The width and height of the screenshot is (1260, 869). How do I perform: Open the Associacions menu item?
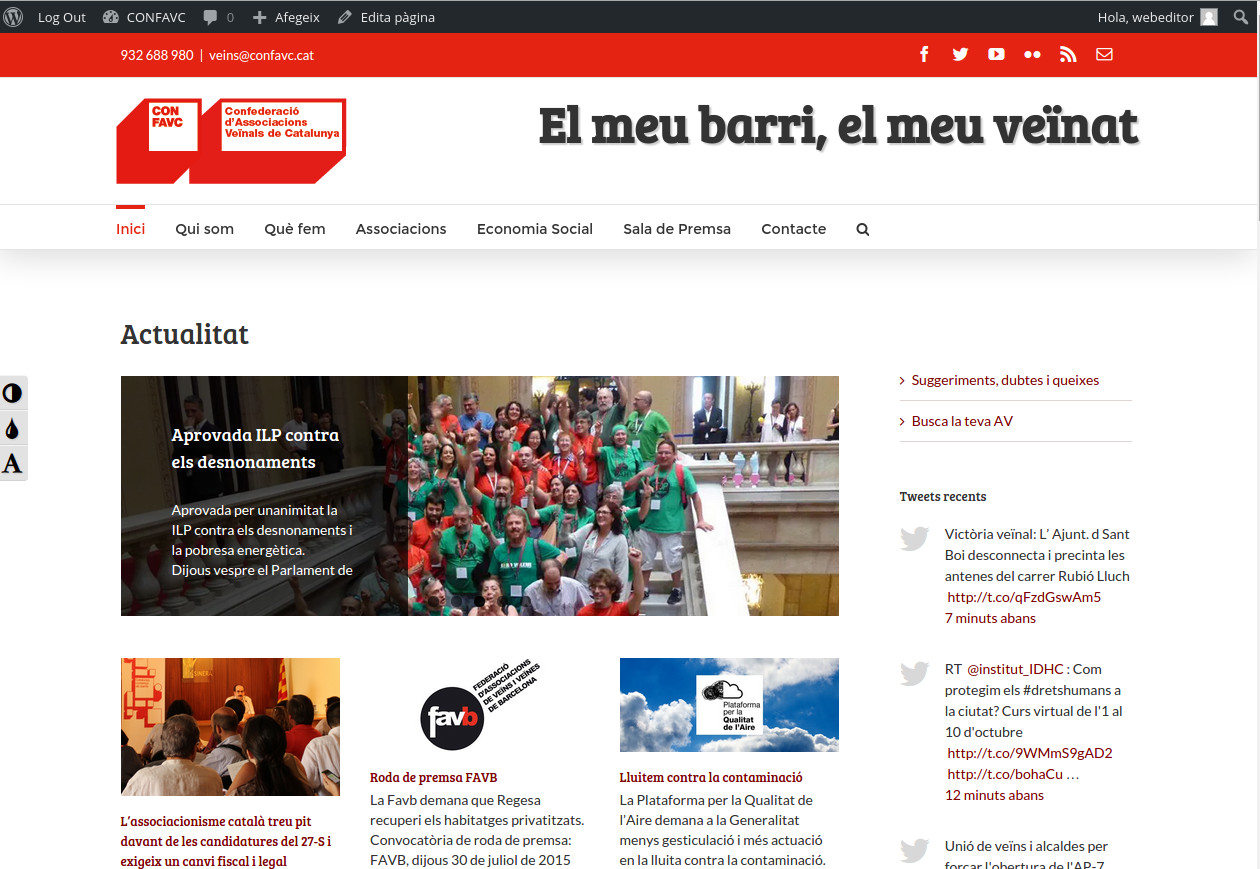(401, 229)
